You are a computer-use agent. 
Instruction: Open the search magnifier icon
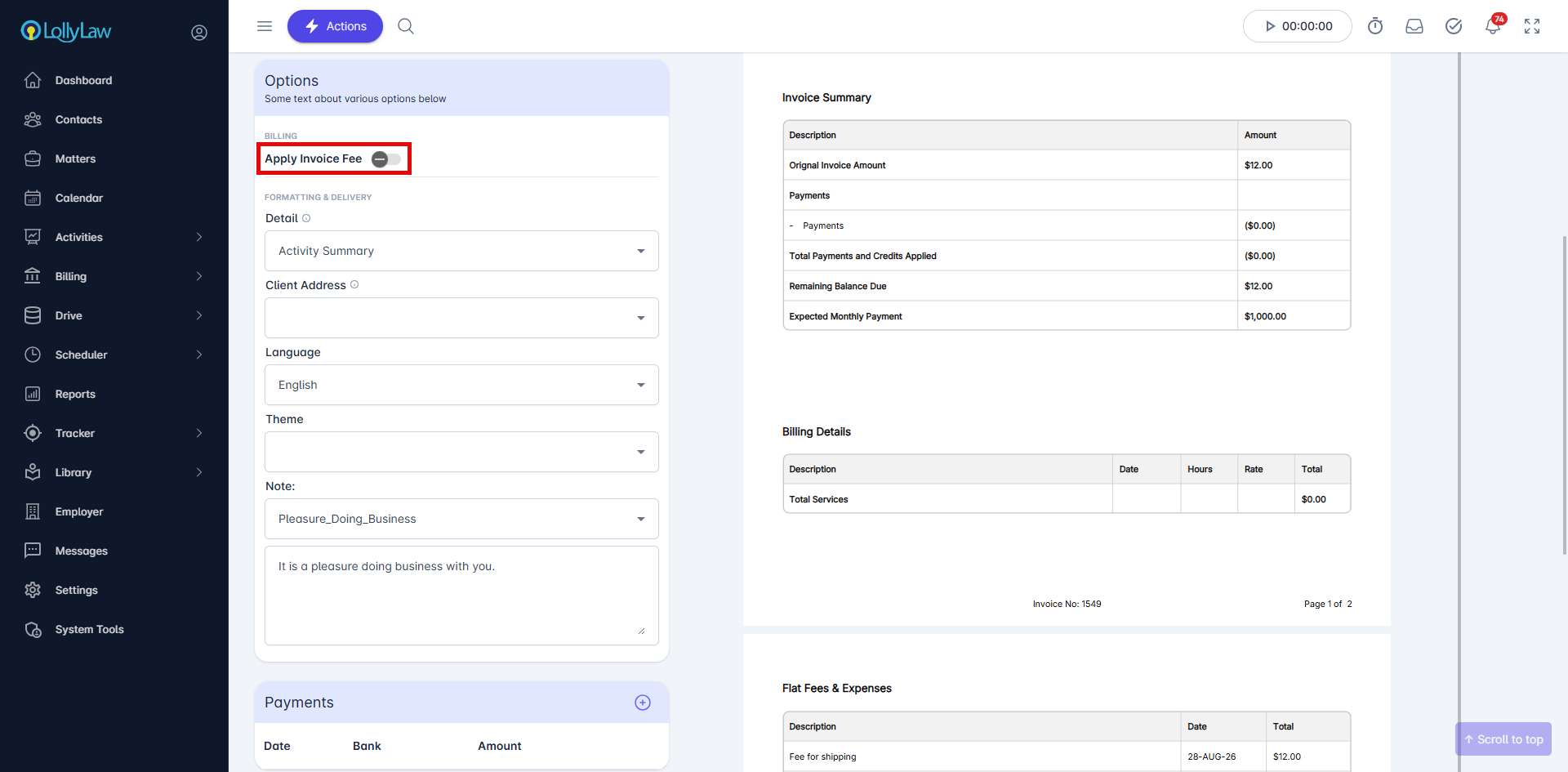406,26
